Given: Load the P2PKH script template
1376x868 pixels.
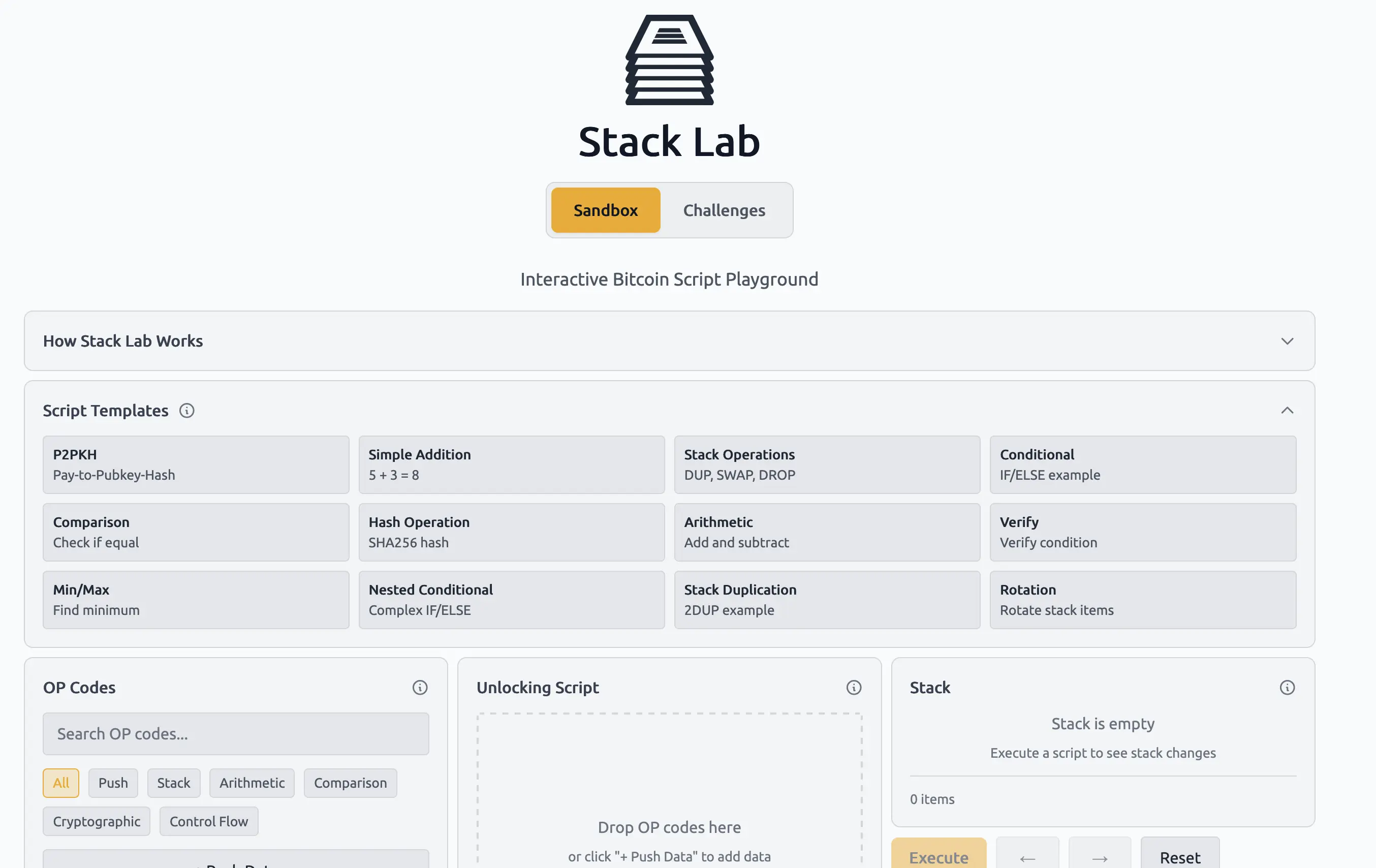Looking at the screenshot, I should (196, 464).
